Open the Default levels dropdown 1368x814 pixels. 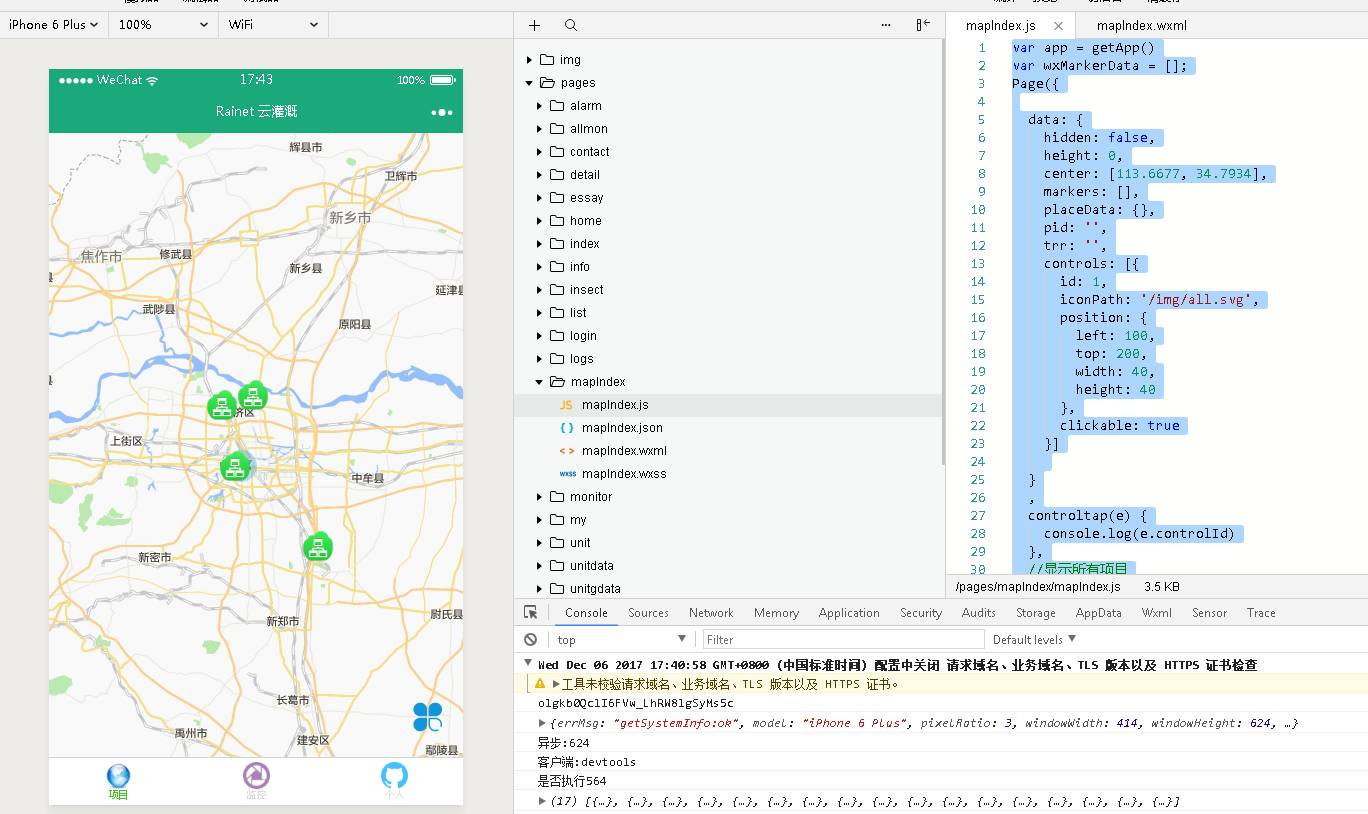click(1034, 639)
